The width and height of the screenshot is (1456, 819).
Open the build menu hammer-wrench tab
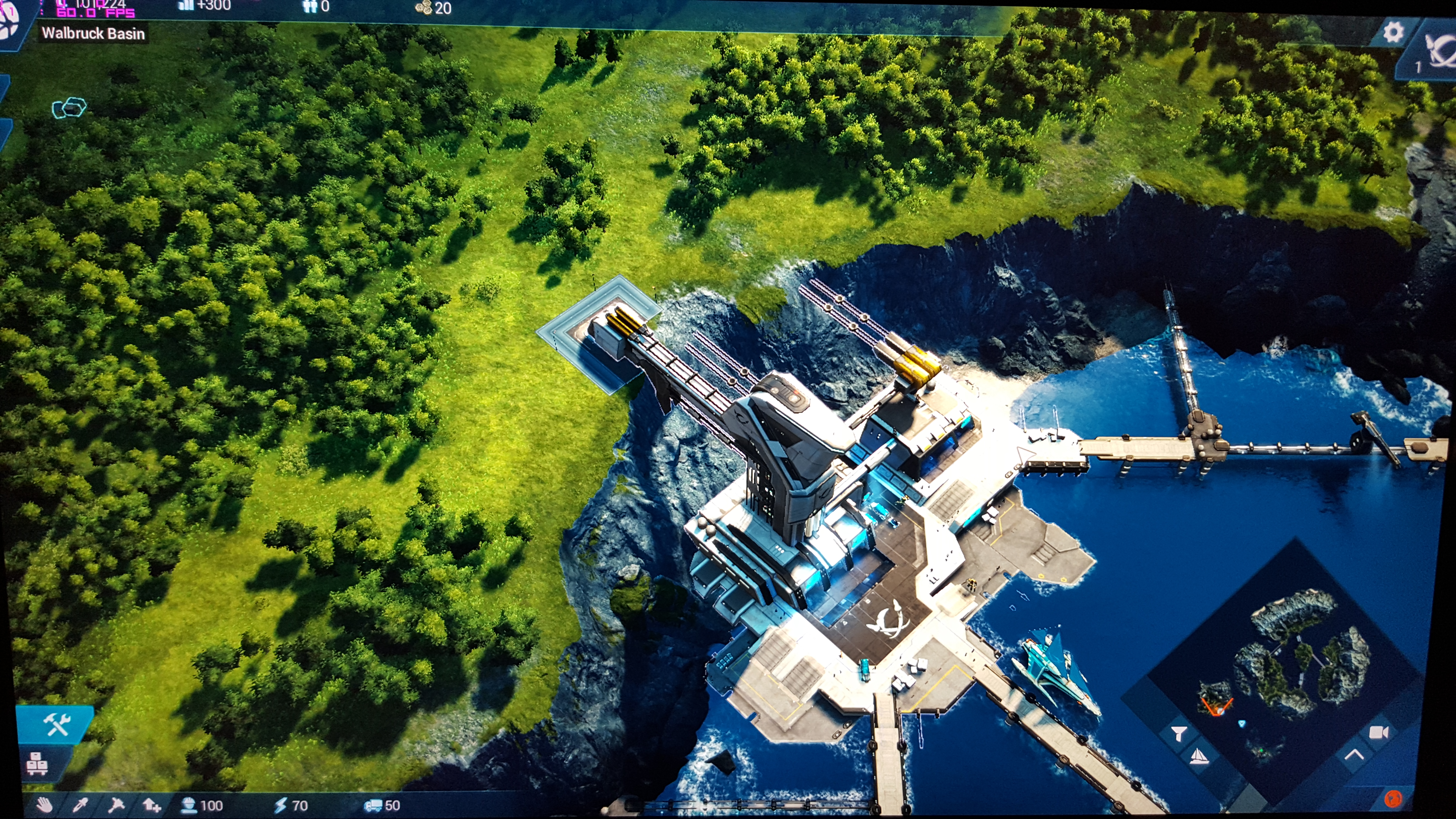click(x=56, y=725)
